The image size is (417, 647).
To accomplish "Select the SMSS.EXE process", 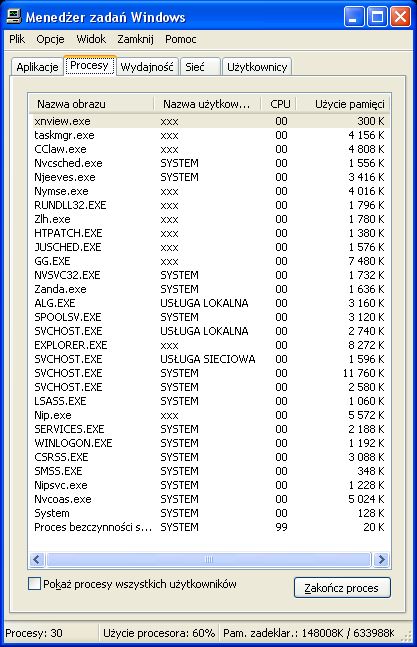I will pyautogui.click(x=209, y=472).
